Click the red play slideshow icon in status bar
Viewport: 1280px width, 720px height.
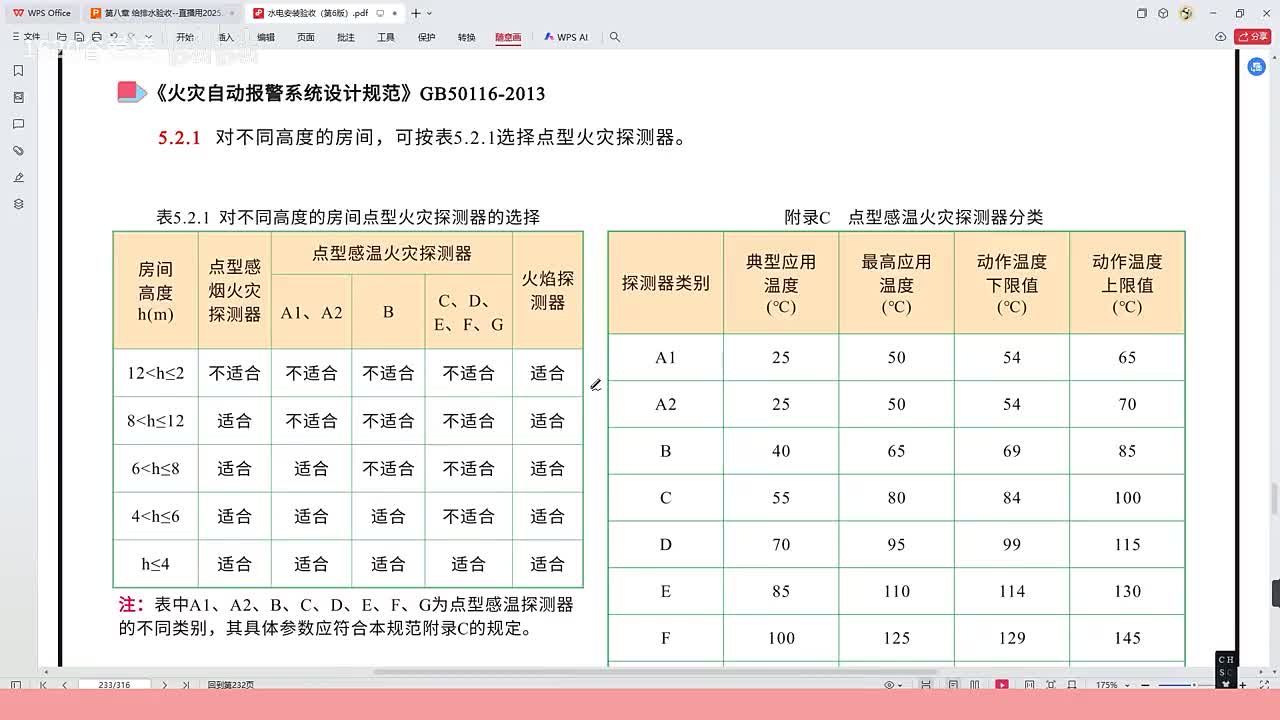tap(1002, 685)
